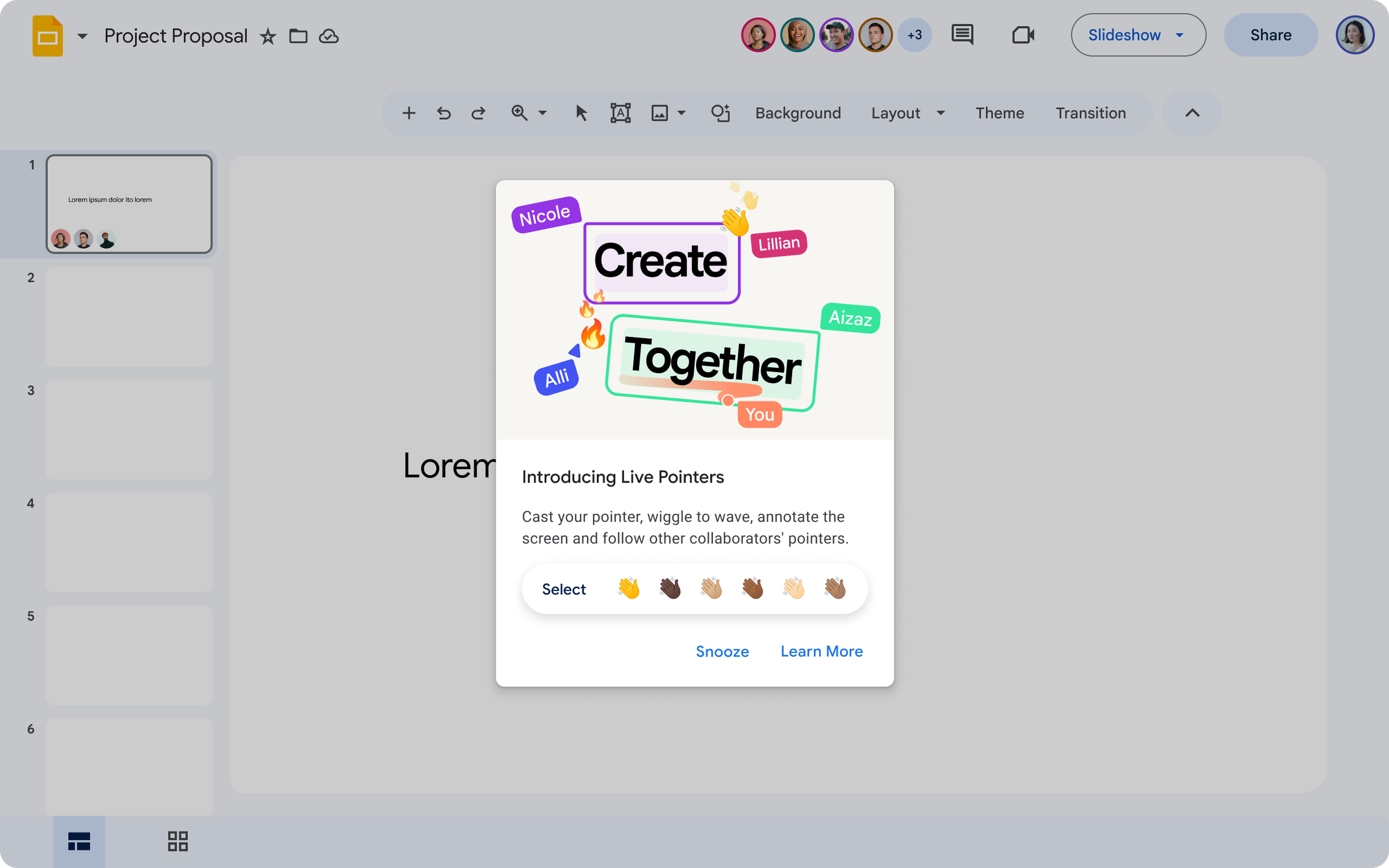Open the Theme menu item
1389x868 pixels.
tap(999, 113)
